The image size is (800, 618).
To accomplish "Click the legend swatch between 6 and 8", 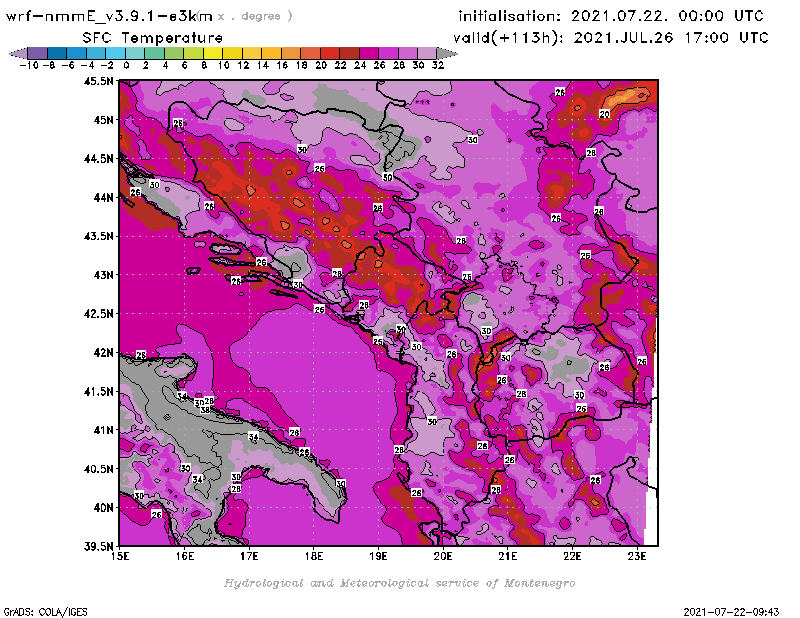I will pyautogui.click(x=193, y=53).
